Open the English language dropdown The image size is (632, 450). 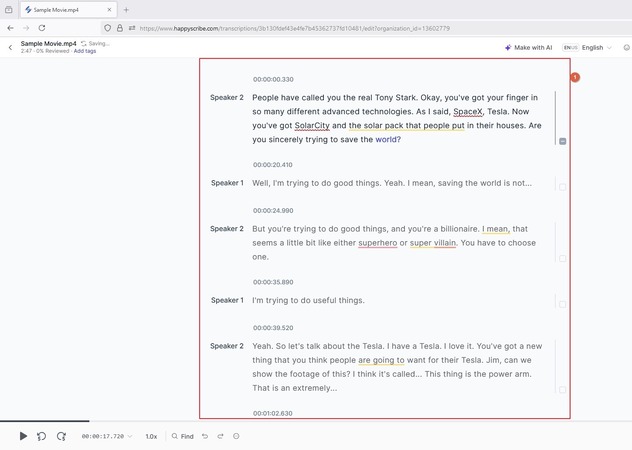[587, 48]
